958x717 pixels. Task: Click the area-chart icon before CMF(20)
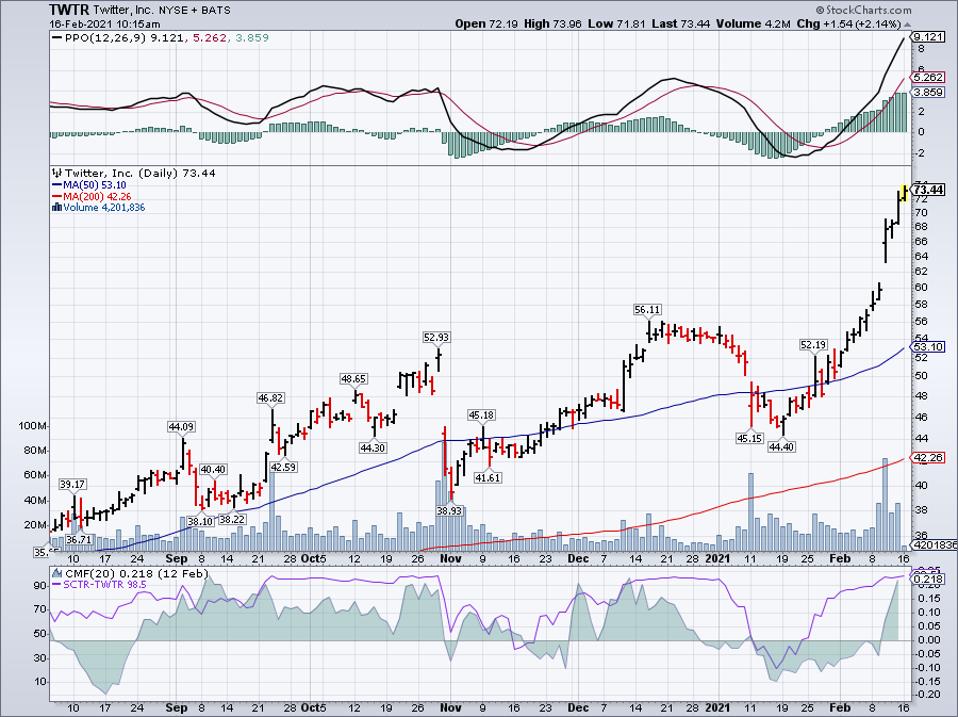pyautogui.click(x=57, y=573)
